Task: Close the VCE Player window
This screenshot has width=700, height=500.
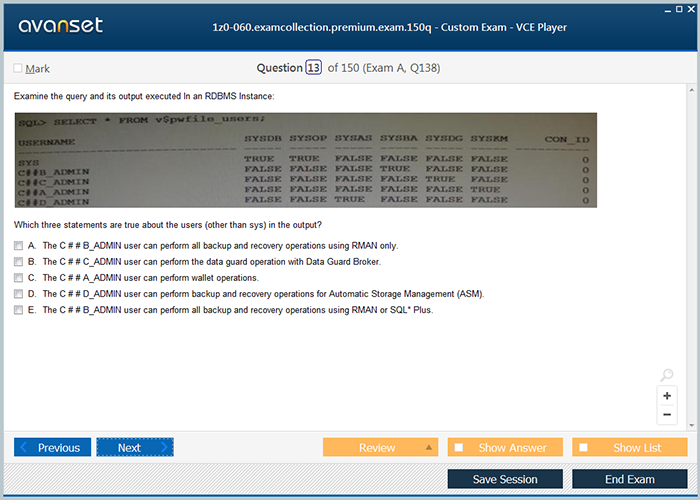Action: coord(691,9)
